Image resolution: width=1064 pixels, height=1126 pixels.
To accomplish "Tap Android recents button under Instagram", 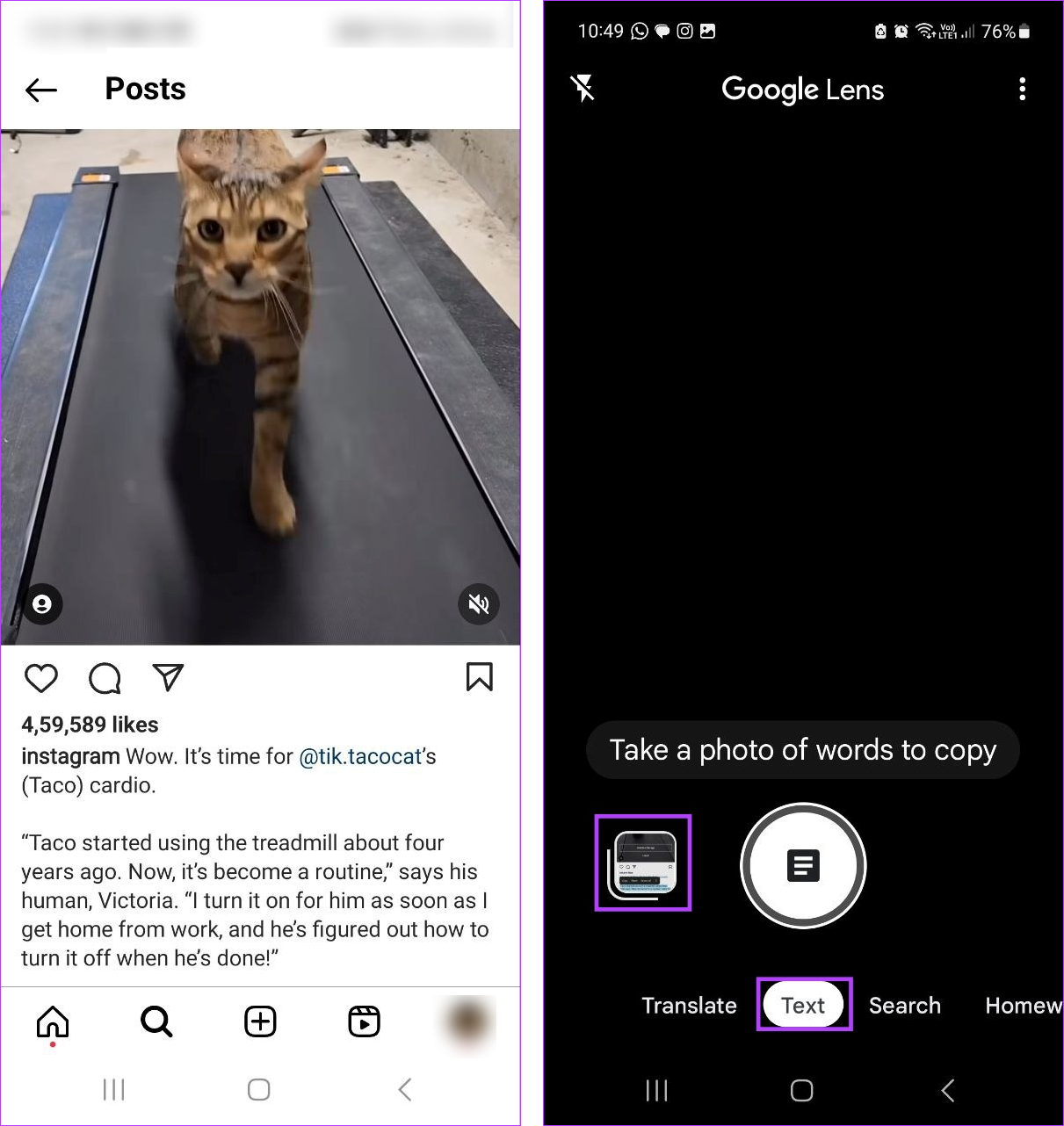I will 113,1090.
